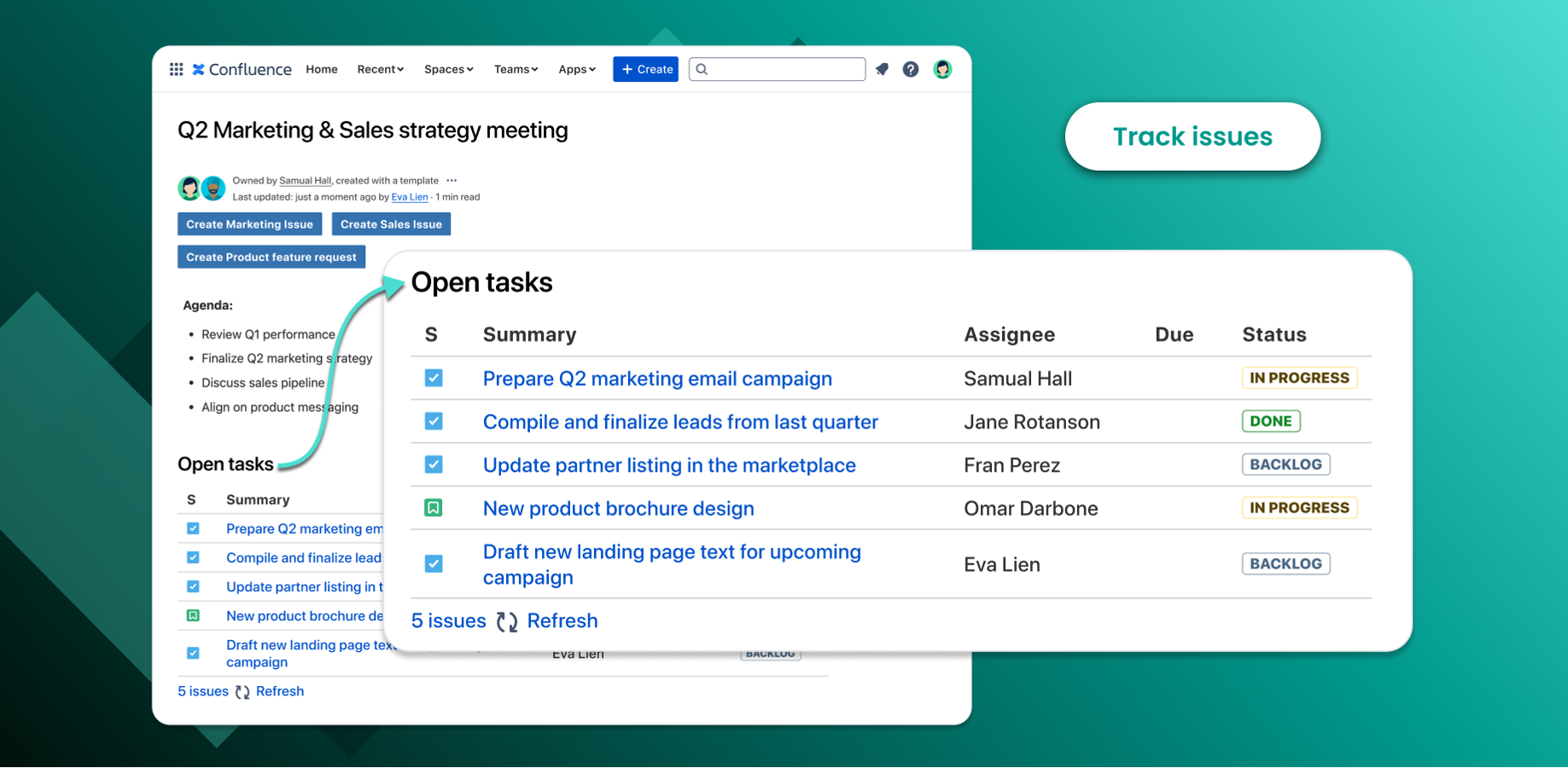This screenshot has width=1568, height=768.
Task: Click the Refresh link in the enlarged panel
Action: (562, 621)
